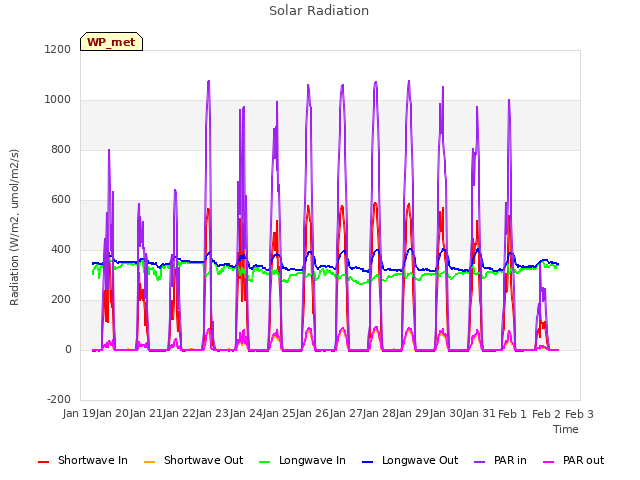Click the Shortwave In peak on Jan 28
The height and width of the screenshot is (480, 640).
tap(375, 203)
